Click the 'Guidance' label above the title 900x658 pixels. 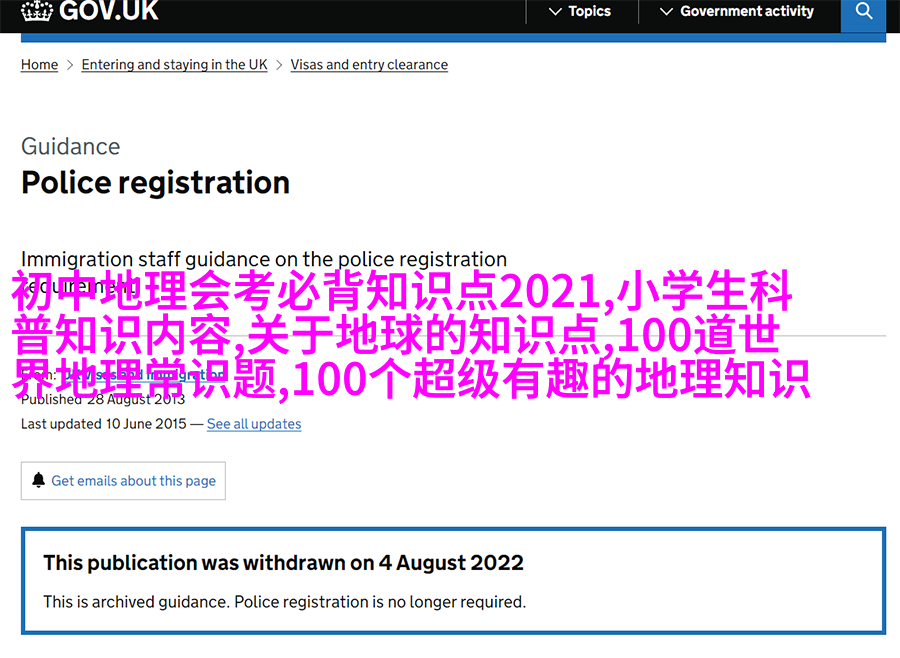point(71,146)
